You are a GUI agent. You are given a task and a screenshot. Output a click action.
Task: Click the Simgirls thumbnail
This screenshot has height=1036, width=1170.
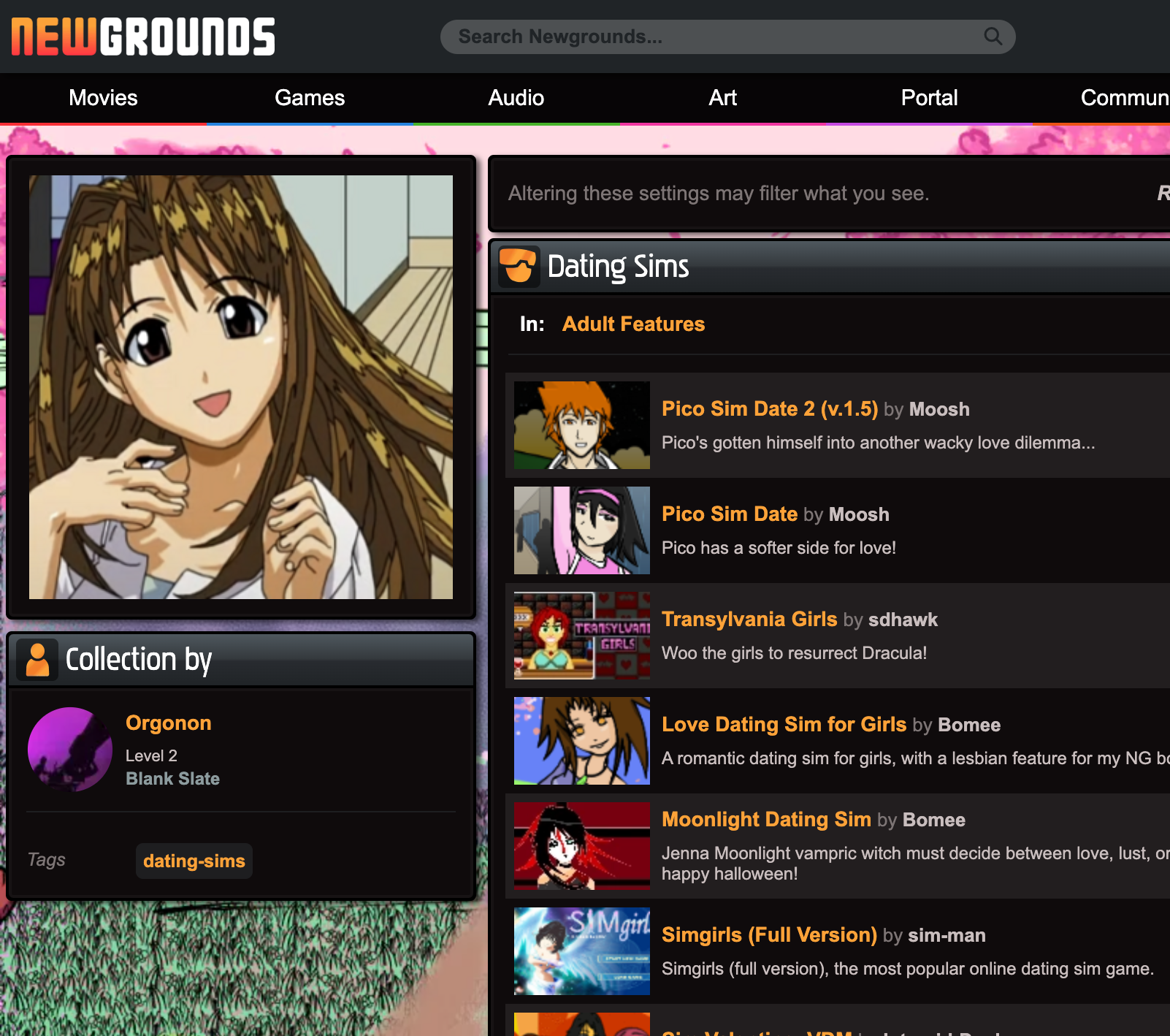click(x=582, y=951)
